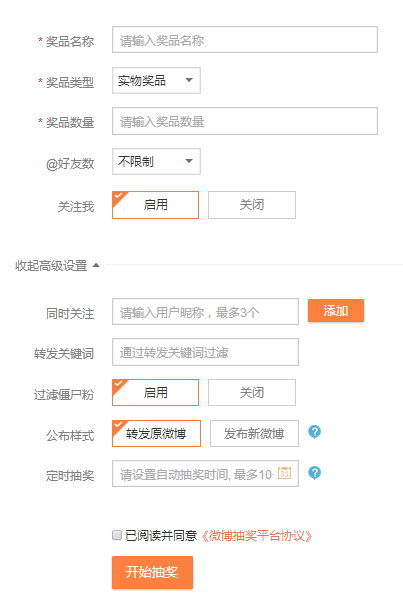
Task: Collapse 收起高级设置 section
Action: click(57, 265)
